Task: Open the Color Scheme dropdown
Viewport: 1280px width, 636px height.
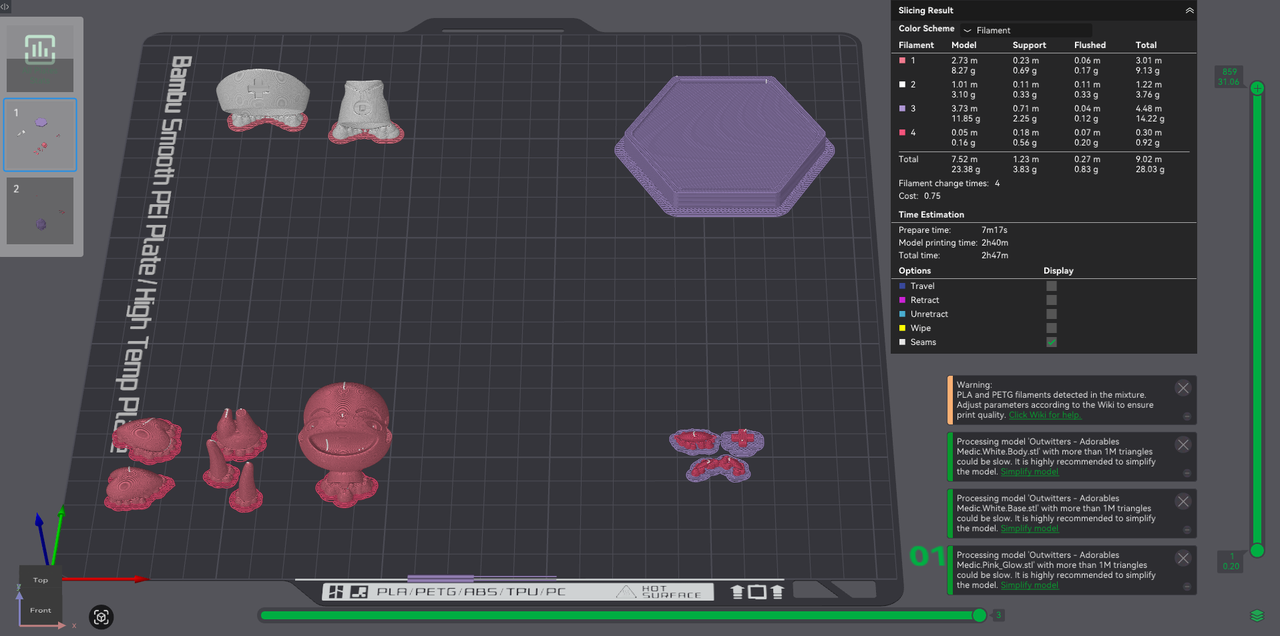Action: pos(1025,30)
